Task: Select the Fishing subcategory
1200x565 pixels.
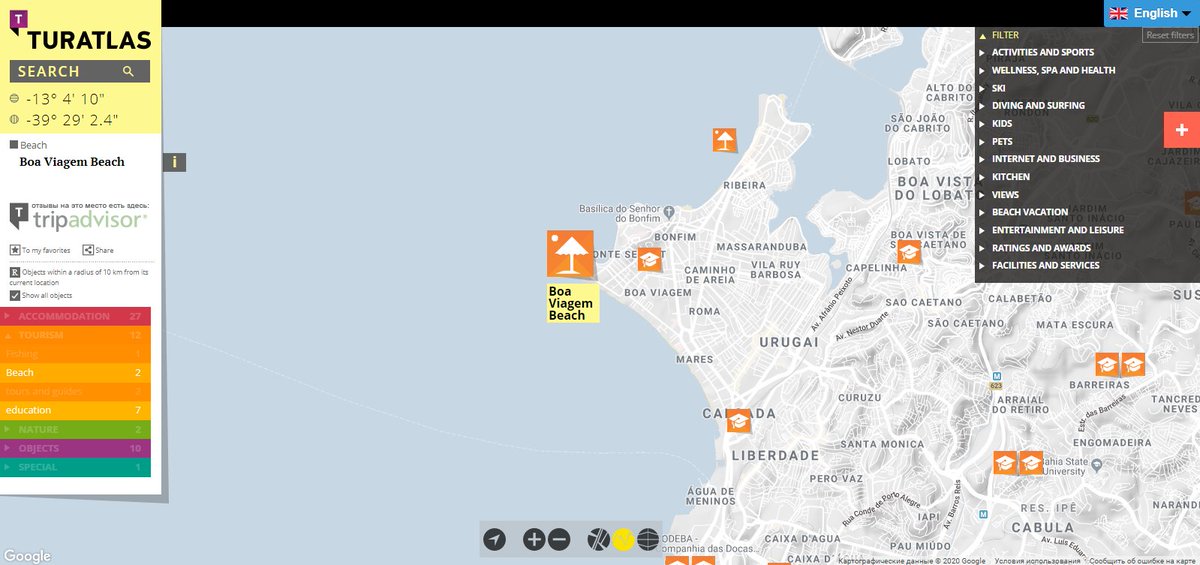Action: point(75,354)
